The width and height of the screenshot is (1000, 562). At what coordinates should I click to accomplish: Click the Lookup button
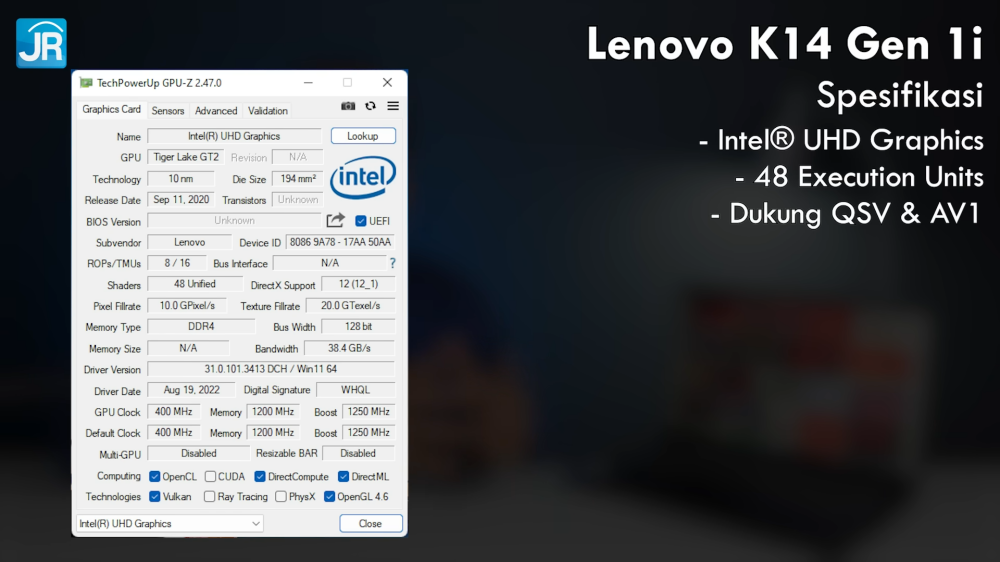363,136
